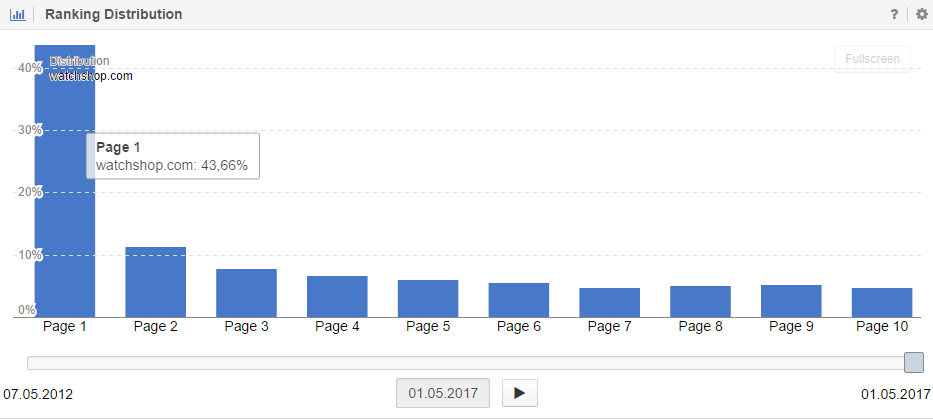Click the Page 5 axis label

point(428,327)
